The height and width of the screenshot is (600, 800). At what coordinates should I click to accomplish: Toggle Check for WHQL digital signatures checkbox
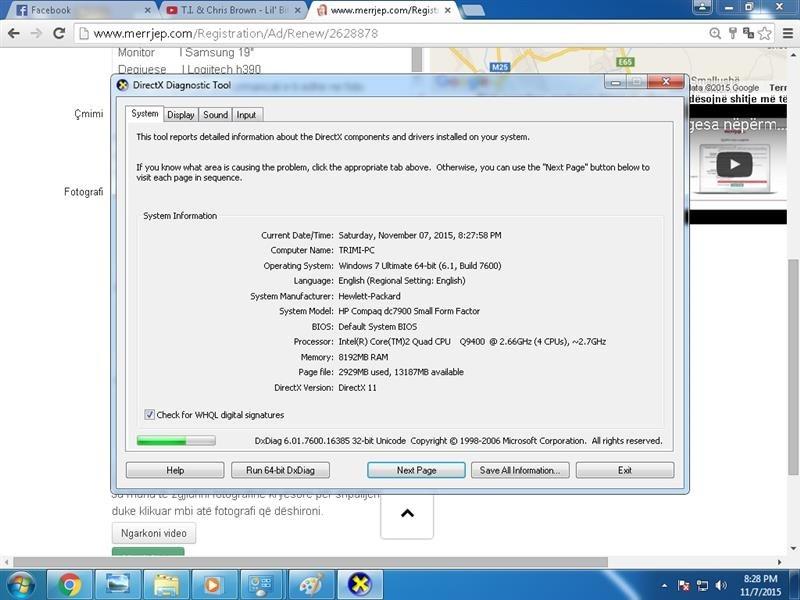149,414
